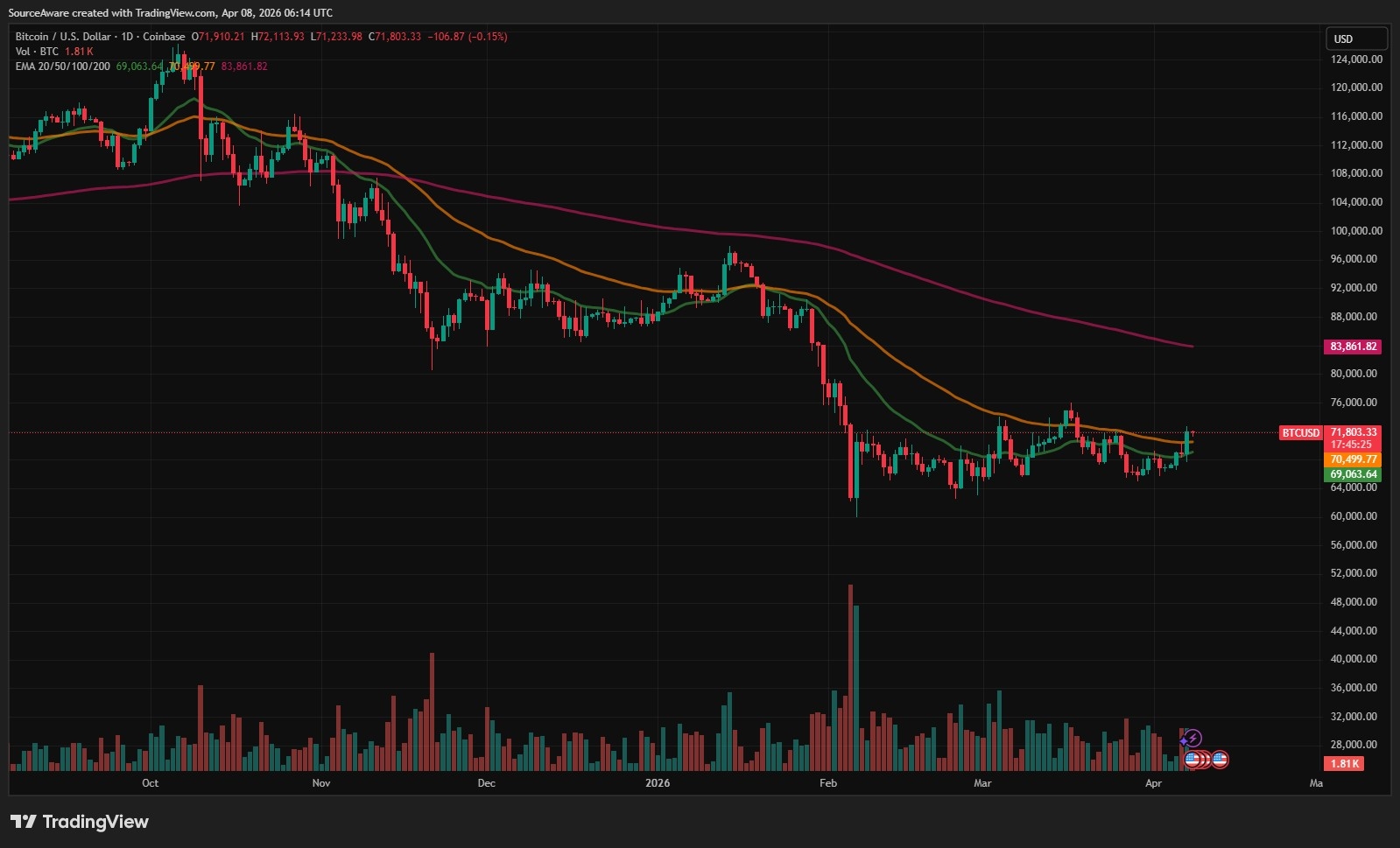Click the magenta 83,861.82 price-axis tag

tap(1354, 347)
